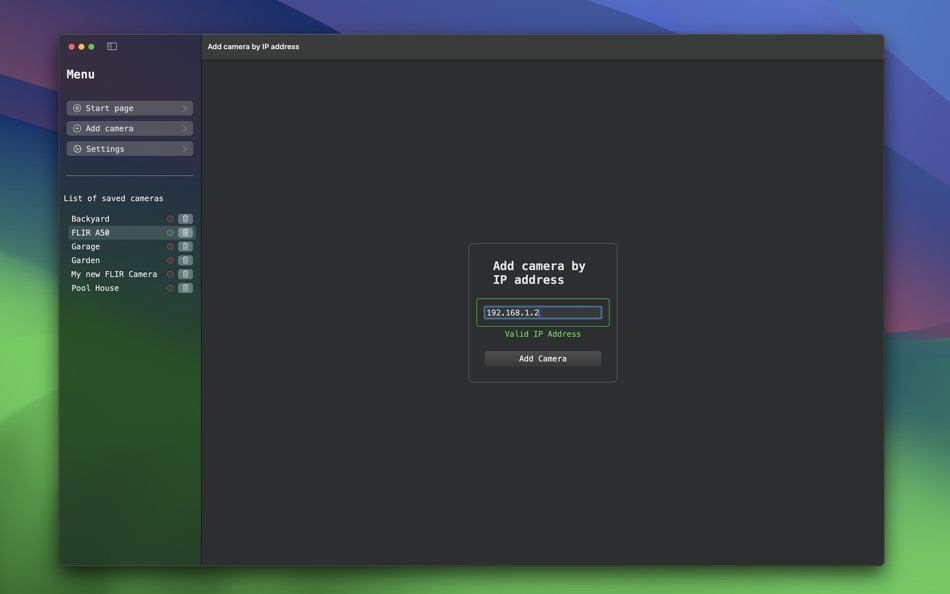
Task: Click the FLIR A50 green status indicator
Action: (x=170, y=233)
